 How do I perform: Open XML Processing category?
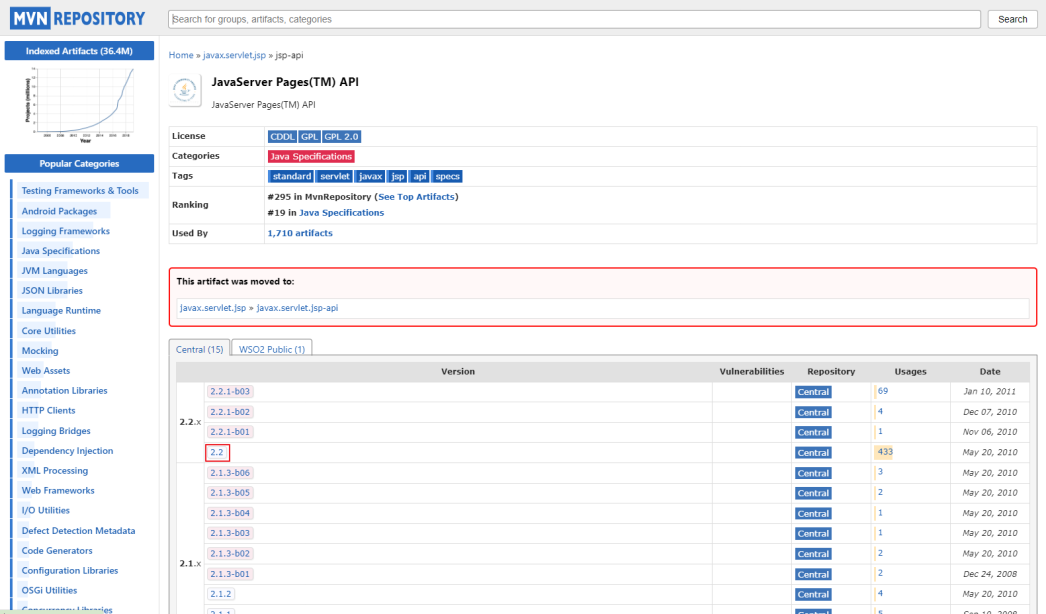[55, 471]
